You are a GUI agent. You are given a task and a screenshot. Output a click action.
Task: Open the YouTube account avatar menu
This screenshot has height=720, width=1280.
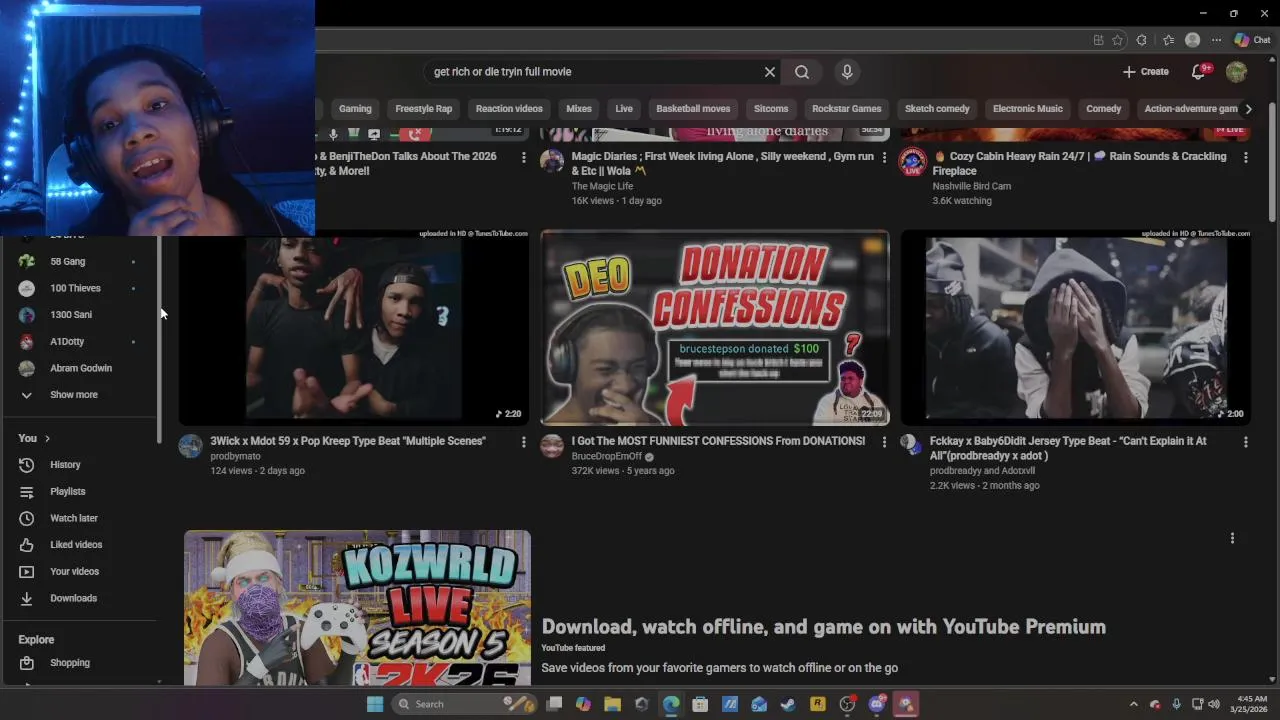[x=1237, y=72]
